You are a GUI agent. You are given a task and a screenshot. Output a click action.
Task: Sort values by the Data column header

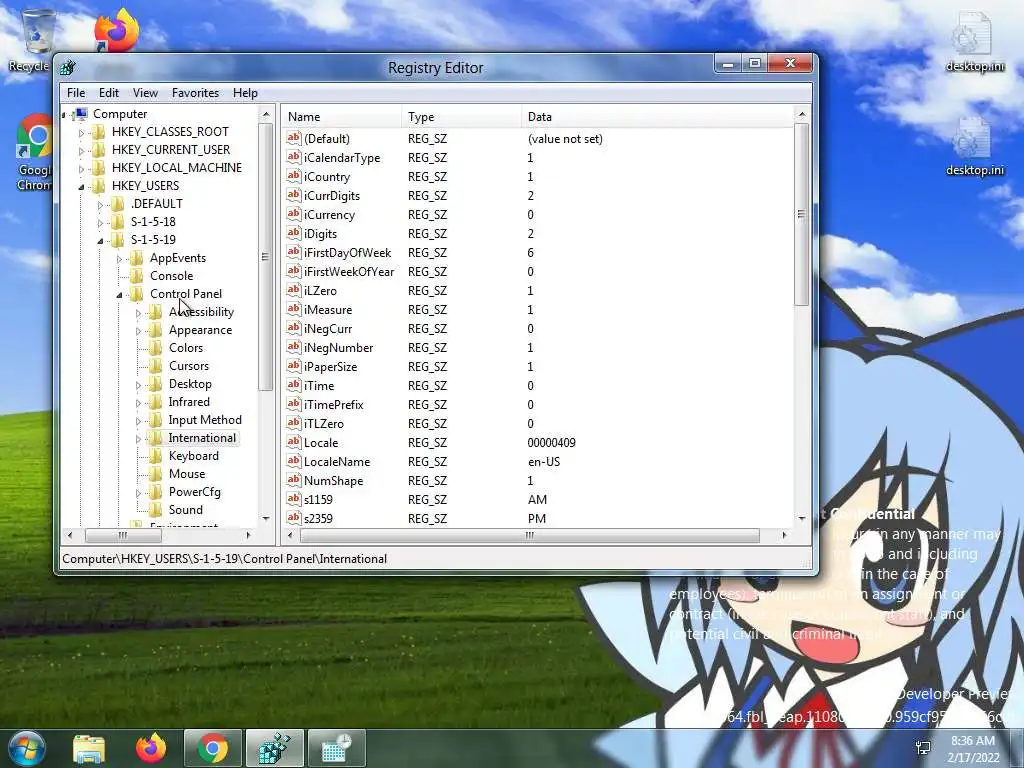click(658, 117)
